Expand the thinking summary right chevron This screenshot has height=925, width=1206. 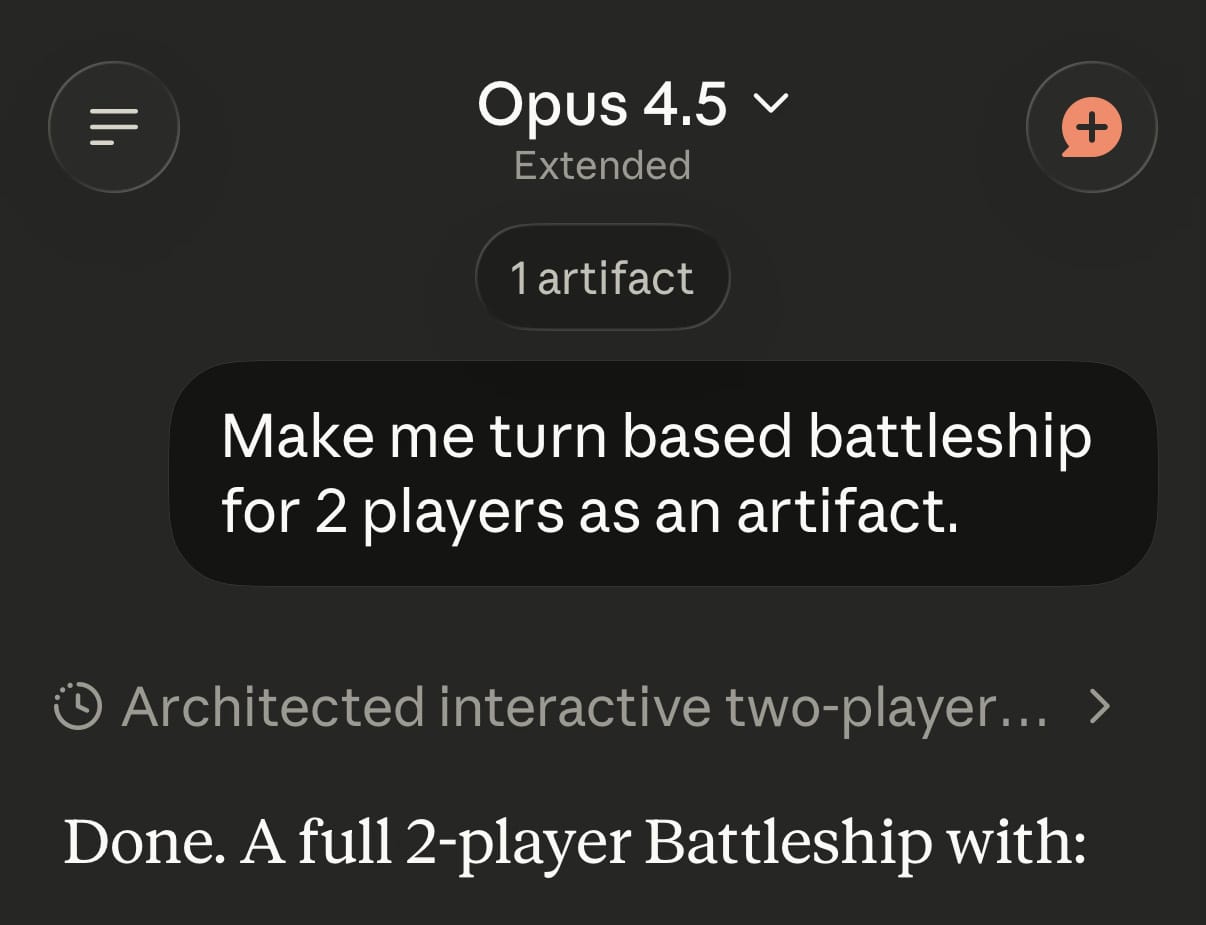point(1099,707)
